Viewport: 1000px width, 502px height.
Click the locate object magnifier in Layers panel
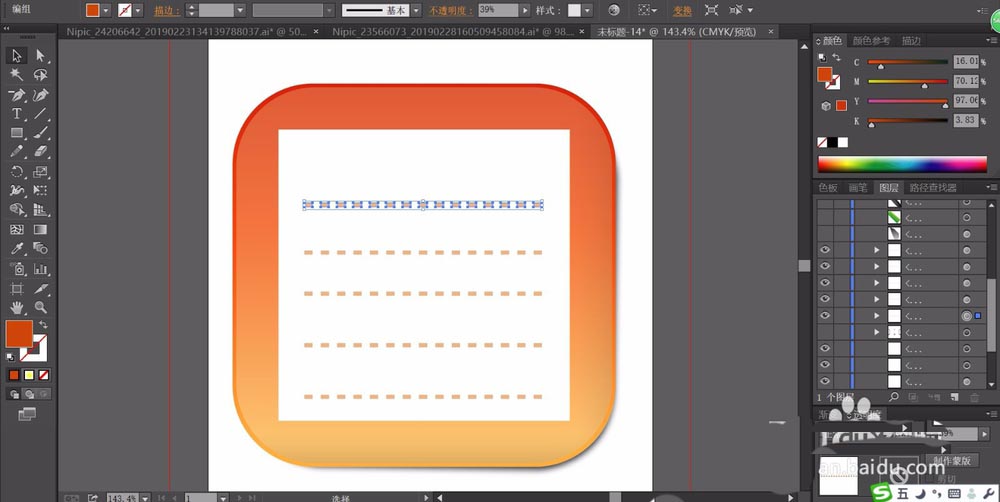pyautogui.click(x=894, y=397)
